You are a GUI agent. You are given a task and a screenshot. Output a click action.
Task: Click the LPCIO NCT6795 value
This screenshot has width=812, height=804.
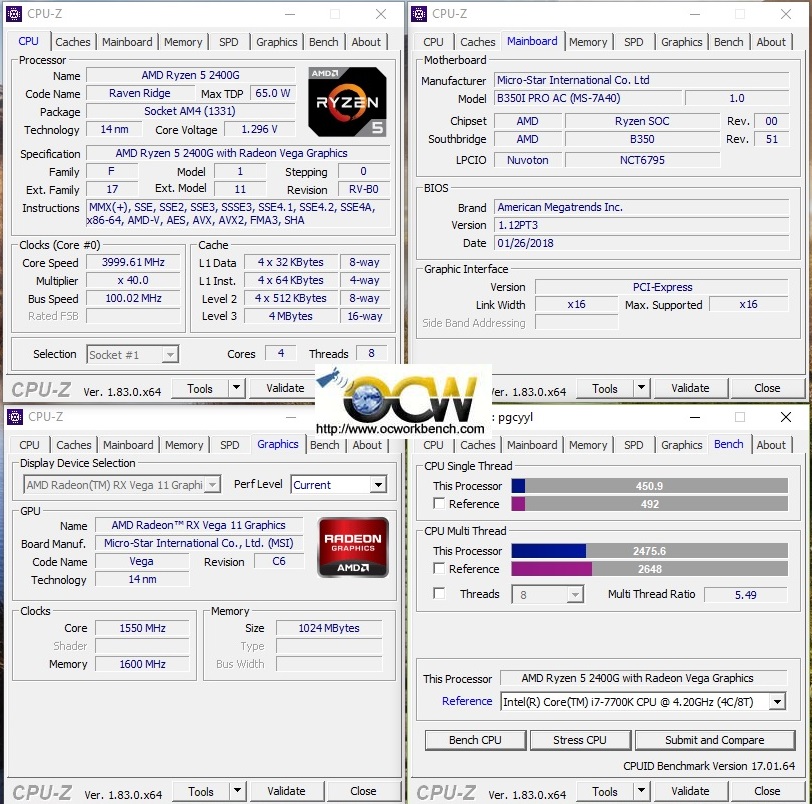(x=642, y=160)
